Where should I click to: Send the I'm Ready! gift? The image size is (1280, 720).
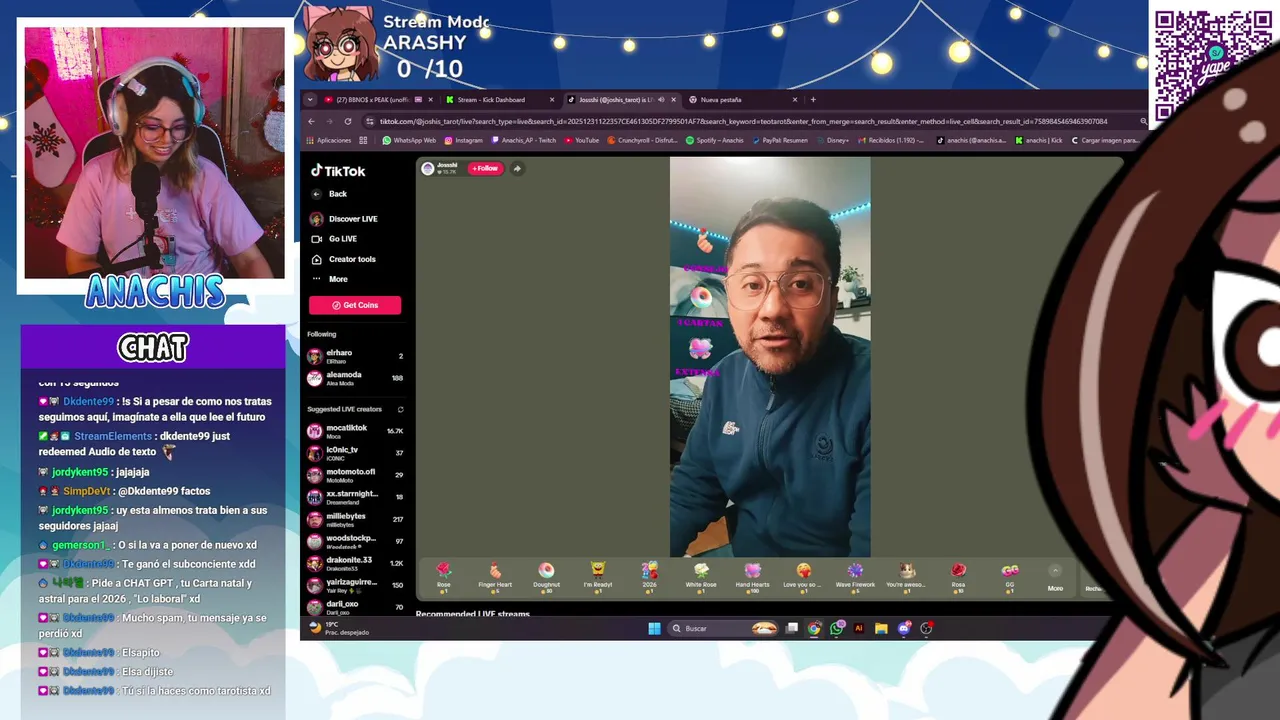[598, 577]
